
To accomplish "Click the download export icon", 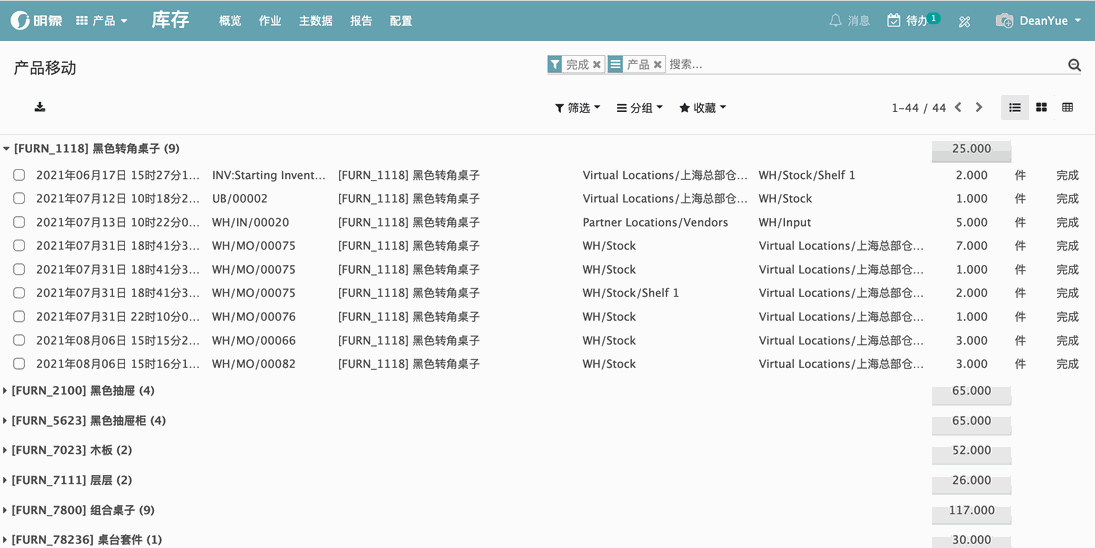I will pyautogui.click(x=40, y=107).
